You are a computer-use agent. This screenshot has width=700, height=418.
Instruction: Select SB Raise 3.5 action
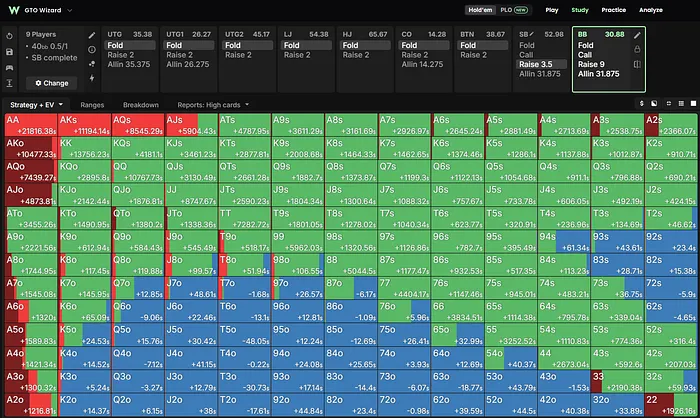tap(542, 64)
